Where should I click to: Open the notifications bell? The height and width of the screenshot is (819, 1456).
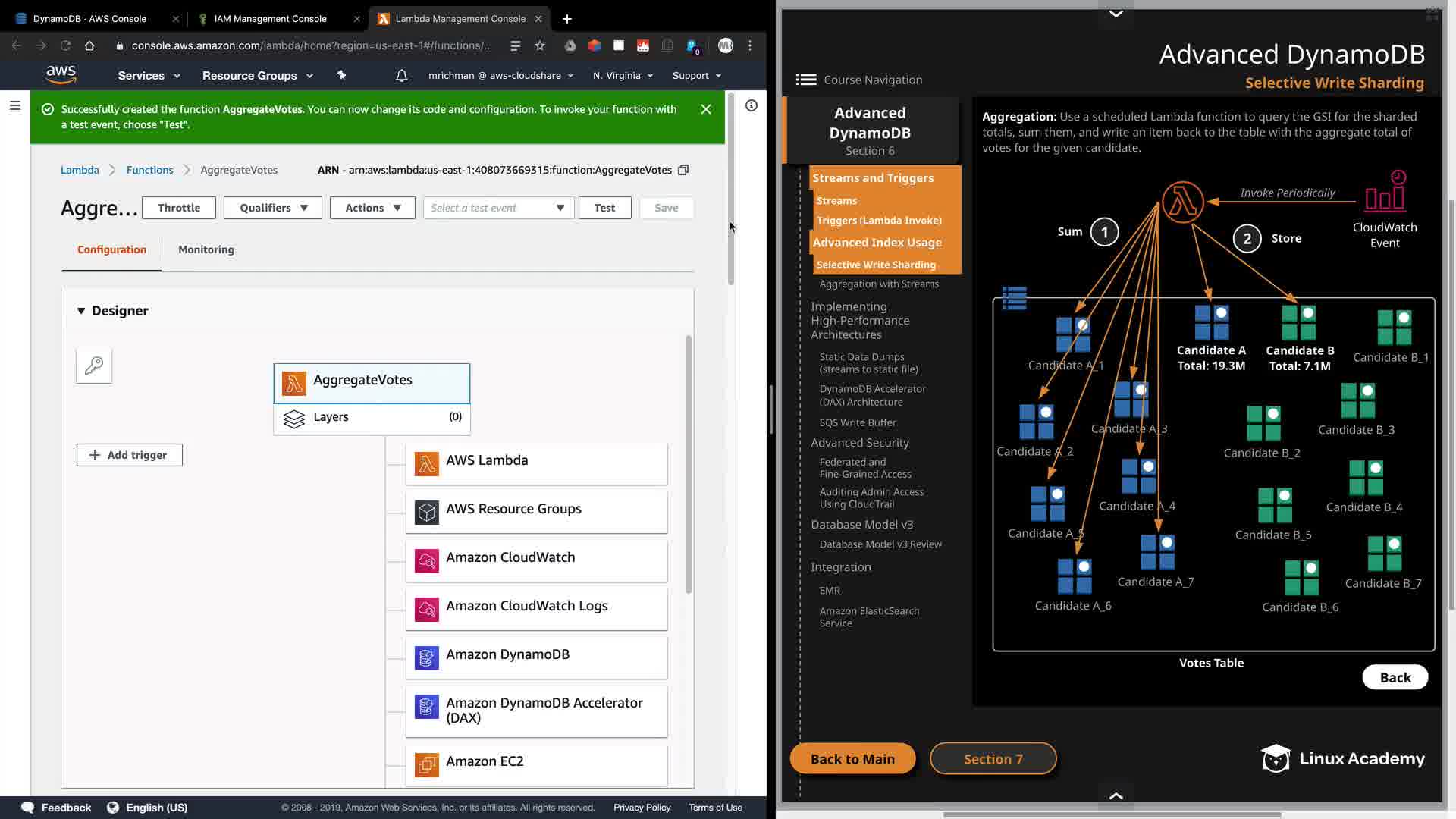pyautogui.click(x=402, y=75)
